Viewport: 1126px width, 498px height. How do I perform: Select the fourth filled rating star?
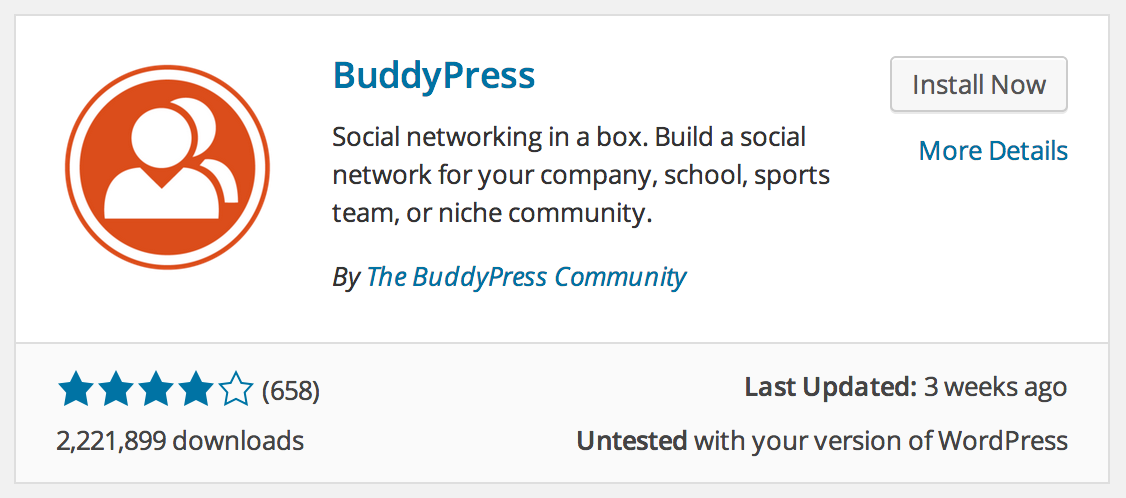pyautogui.click(x=196, y=389)
